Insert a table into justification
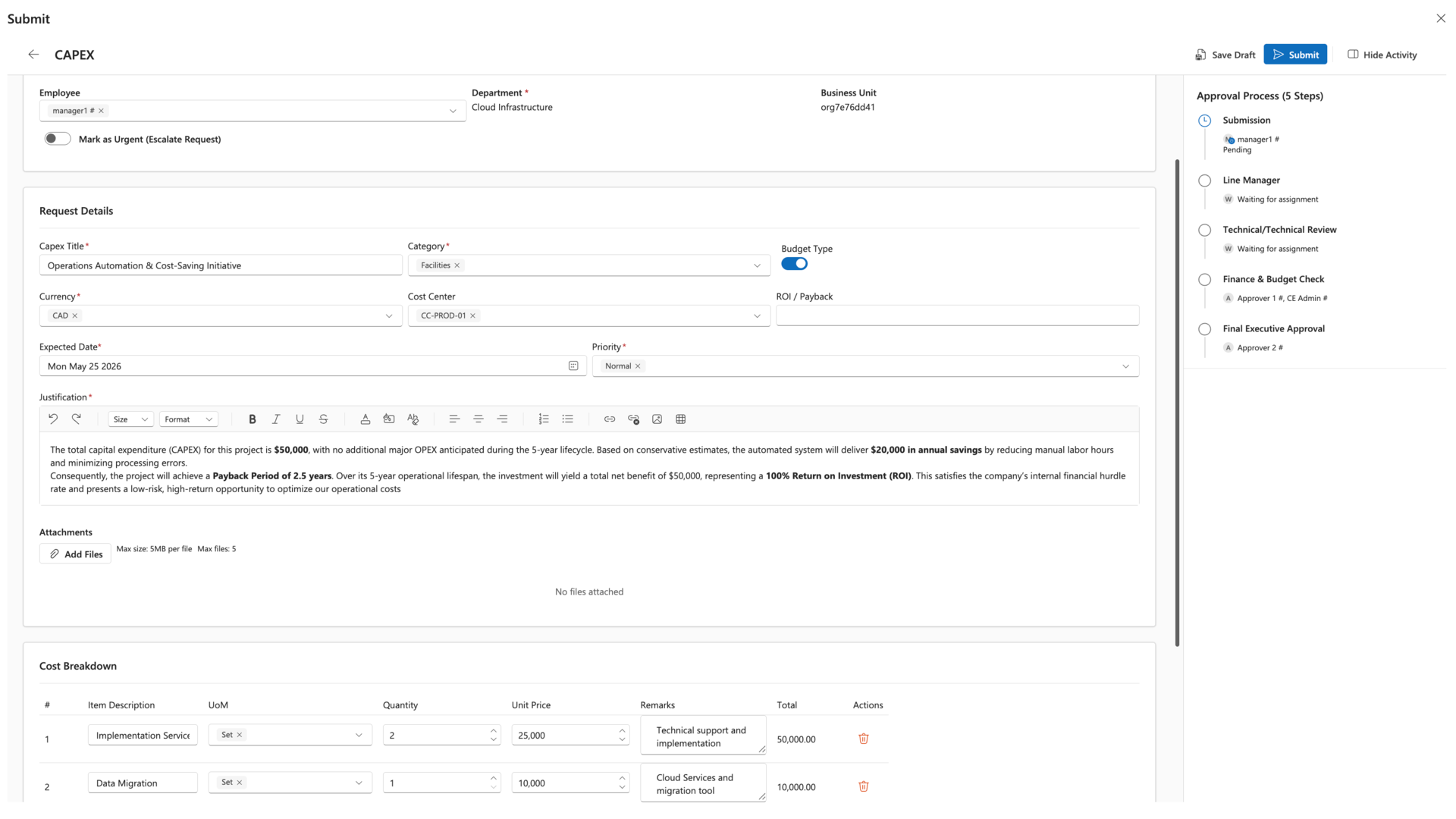The width and height of the screenshot is (1456, 819). (681, 419)
